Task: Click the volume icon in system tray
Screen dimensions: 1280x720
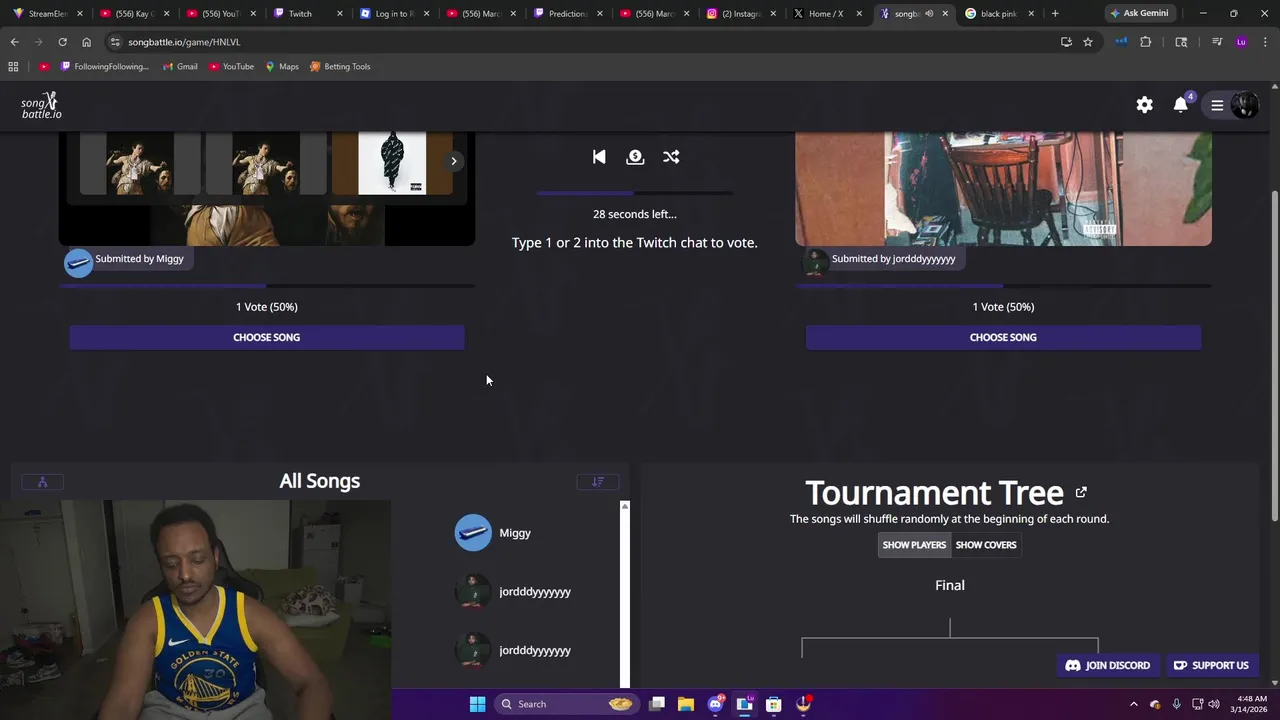Action: click(1213, 704)
